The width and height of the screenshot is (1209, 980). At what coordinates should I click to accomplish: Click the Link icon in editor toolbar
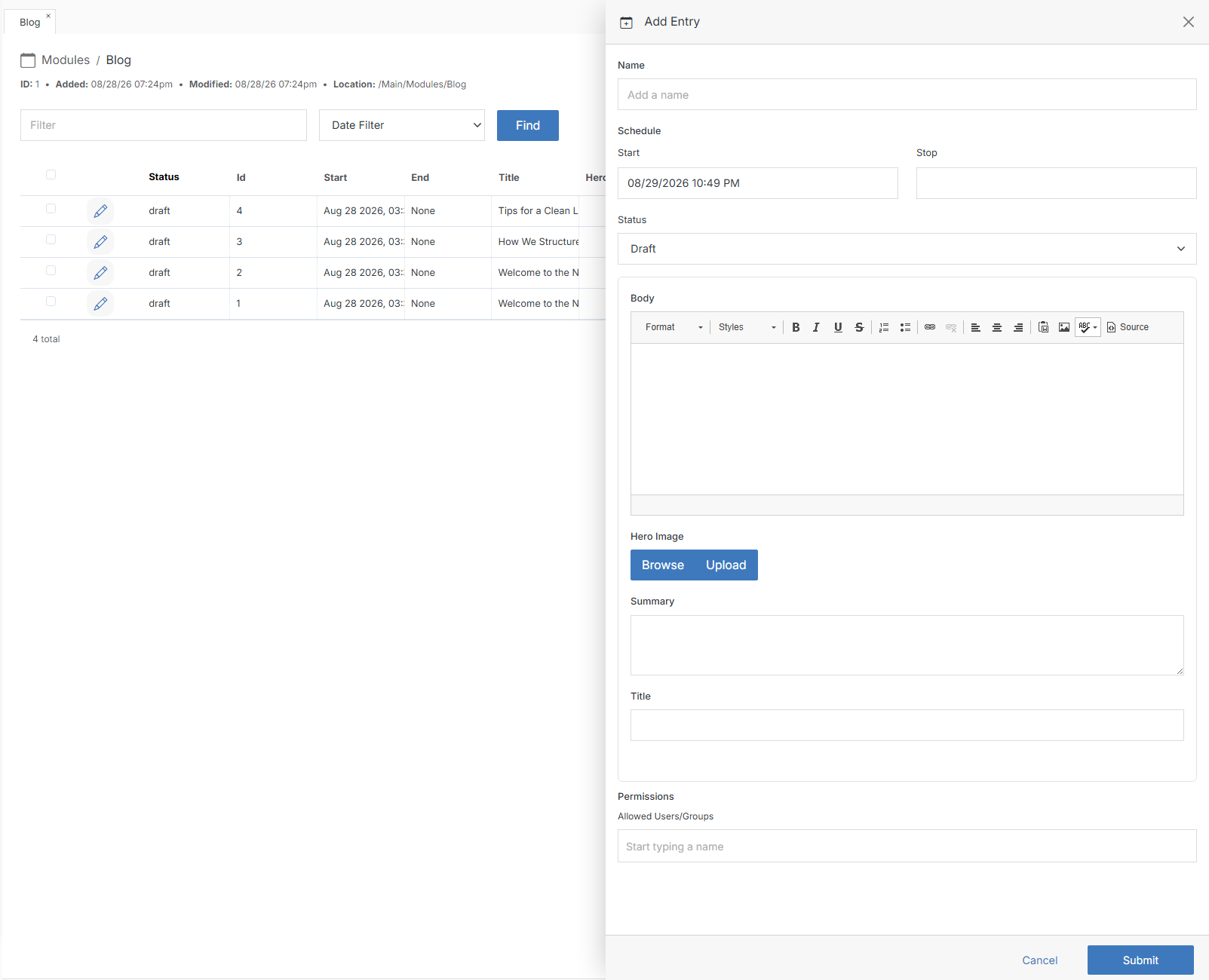[x=930, y=327]
